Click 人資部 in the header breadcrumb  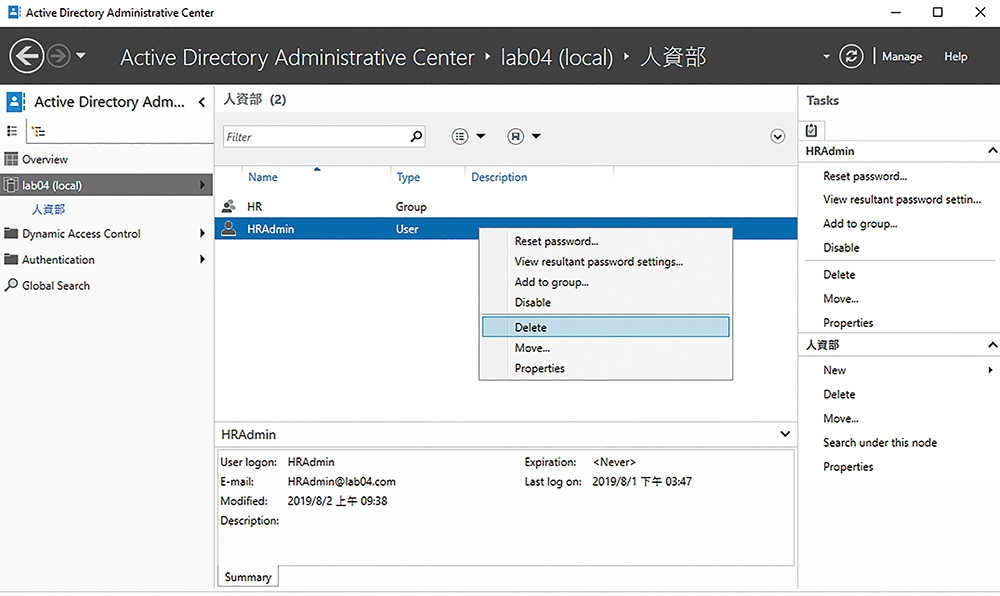point(673,57)
